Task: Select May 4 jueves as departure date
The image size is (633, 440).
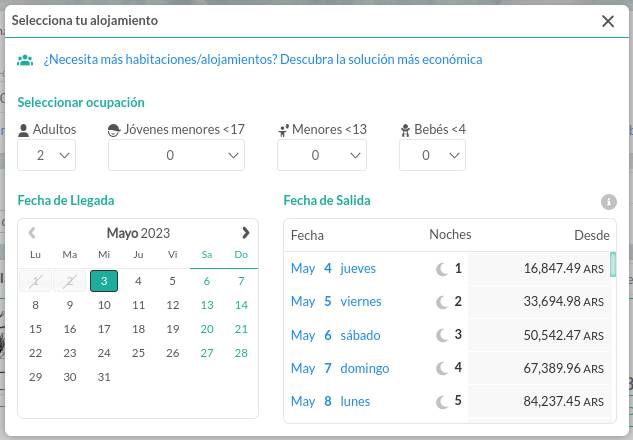Action: point(448,268)
